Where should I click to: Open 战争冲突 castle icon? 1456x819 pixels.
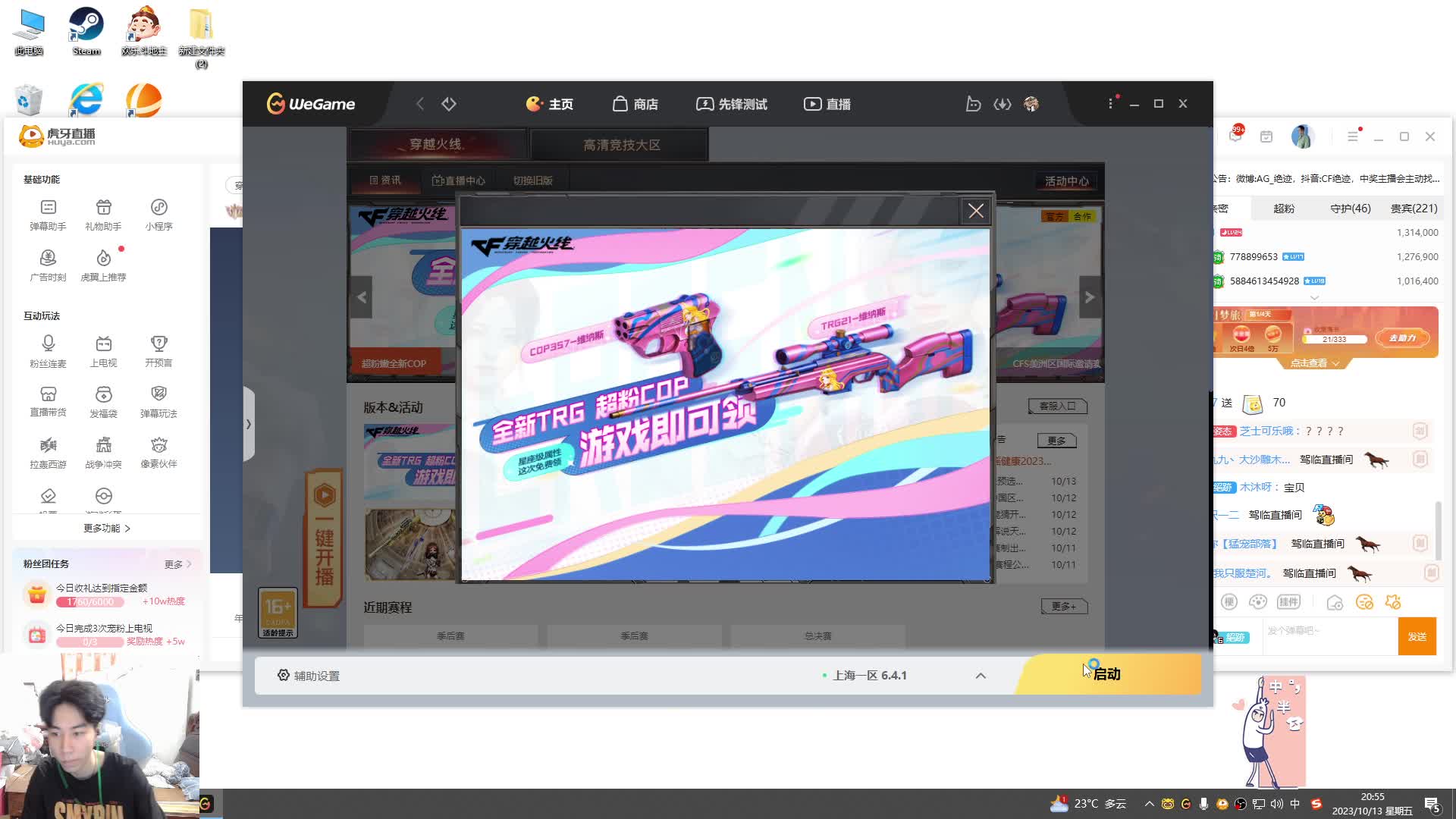[x=103, y=453]
